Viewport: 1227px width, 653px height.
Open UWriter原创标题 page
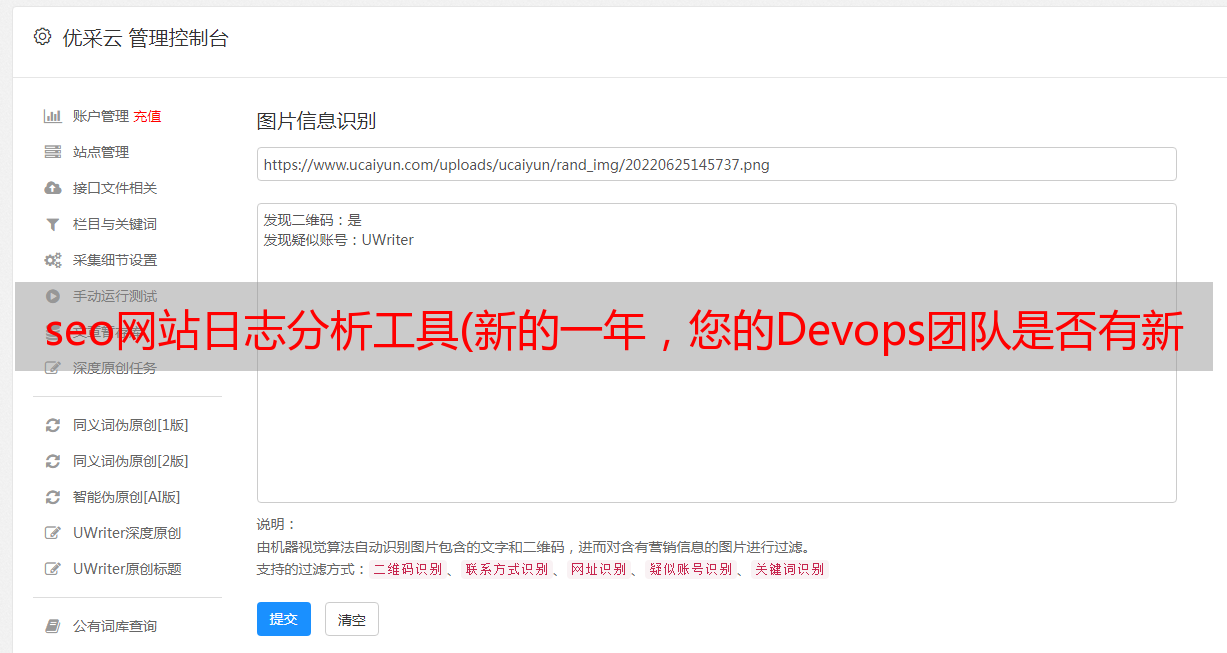click(127, 569)
